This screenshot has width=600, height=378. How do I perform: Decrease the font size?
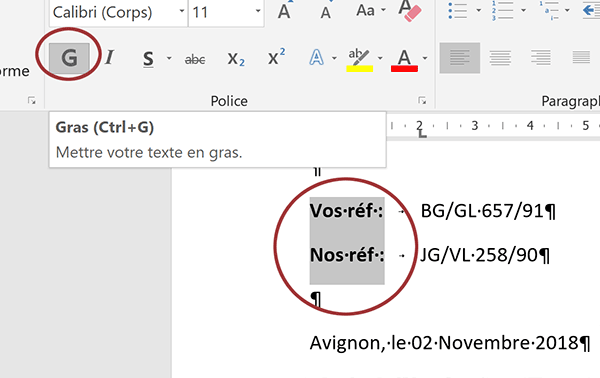326,11
